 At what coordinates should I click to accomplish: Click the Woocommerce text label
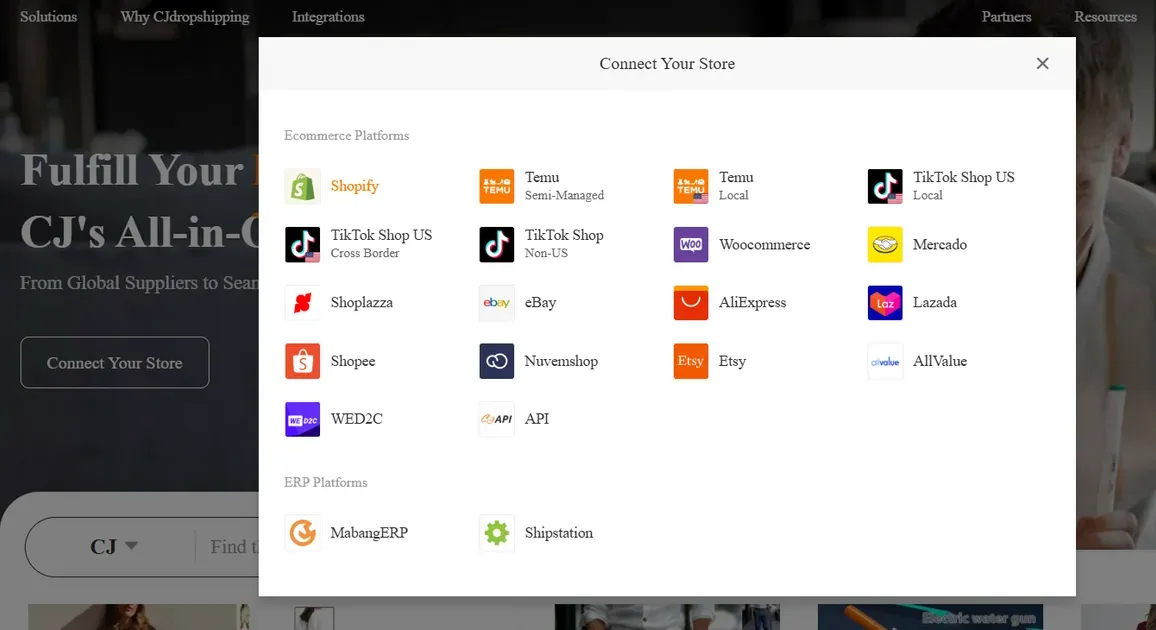pos(765,245)
